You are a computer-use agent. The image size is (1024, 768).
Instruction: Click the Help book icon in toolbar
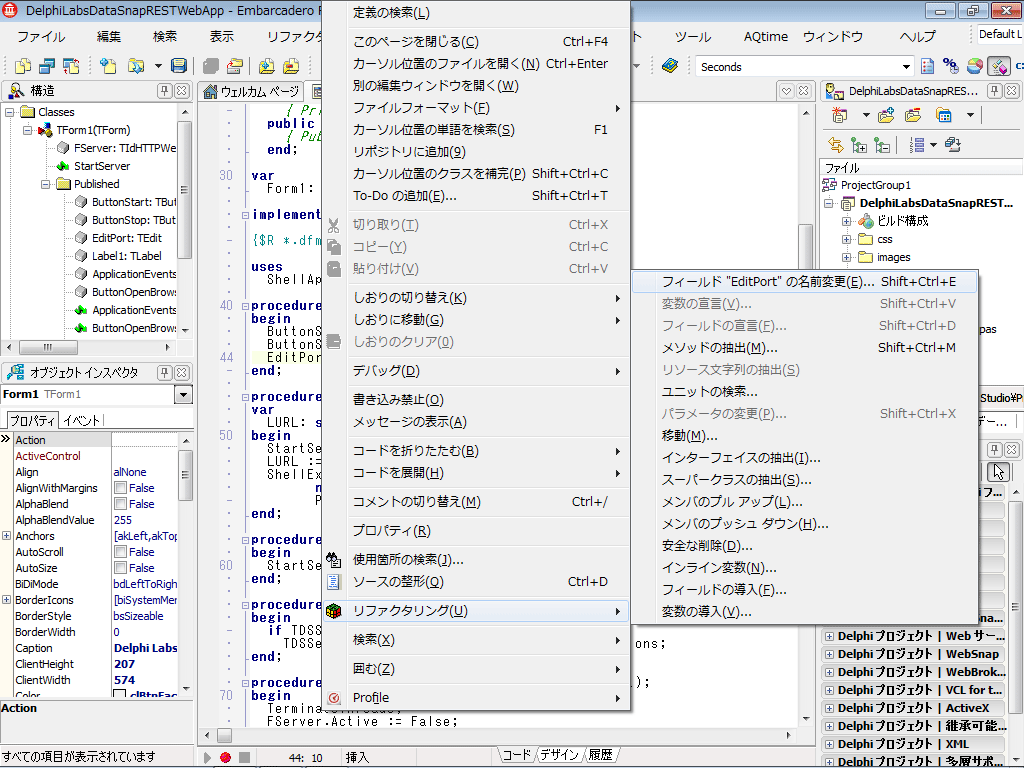coord(670,66)
